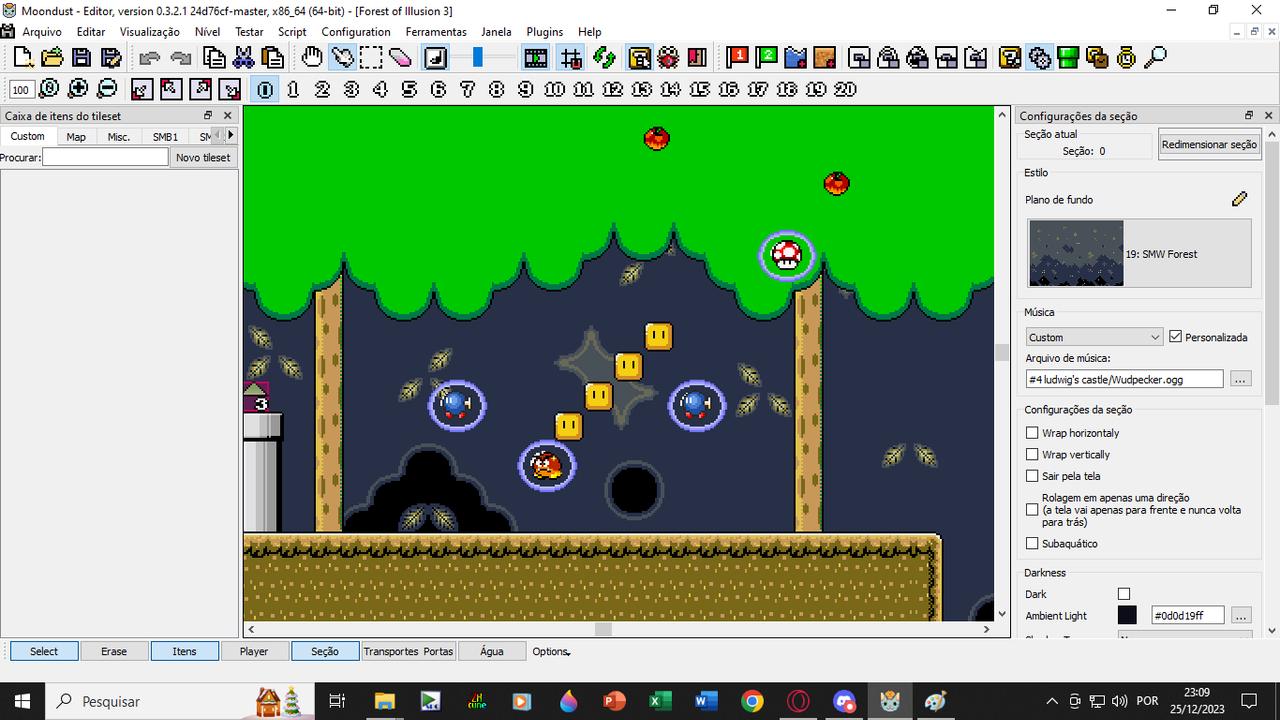The image size is (1280, 720).
Task: Paste items from clipboard
Action: [x=272, y=58]
